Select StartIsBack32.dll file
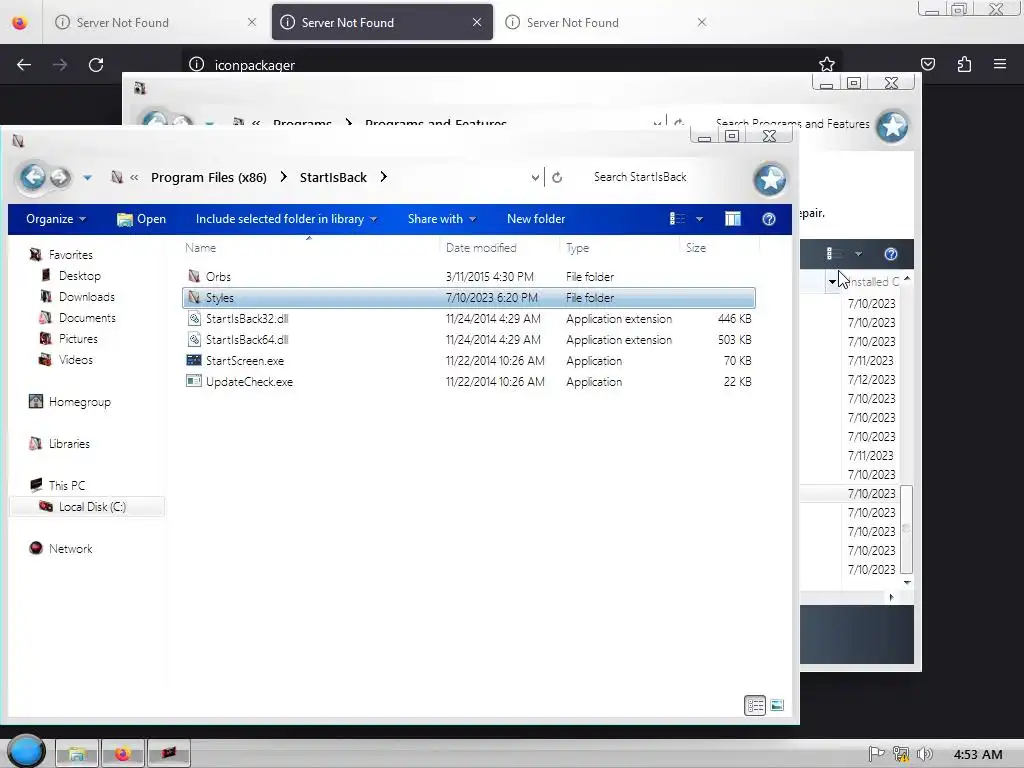 tap(469, 319)
